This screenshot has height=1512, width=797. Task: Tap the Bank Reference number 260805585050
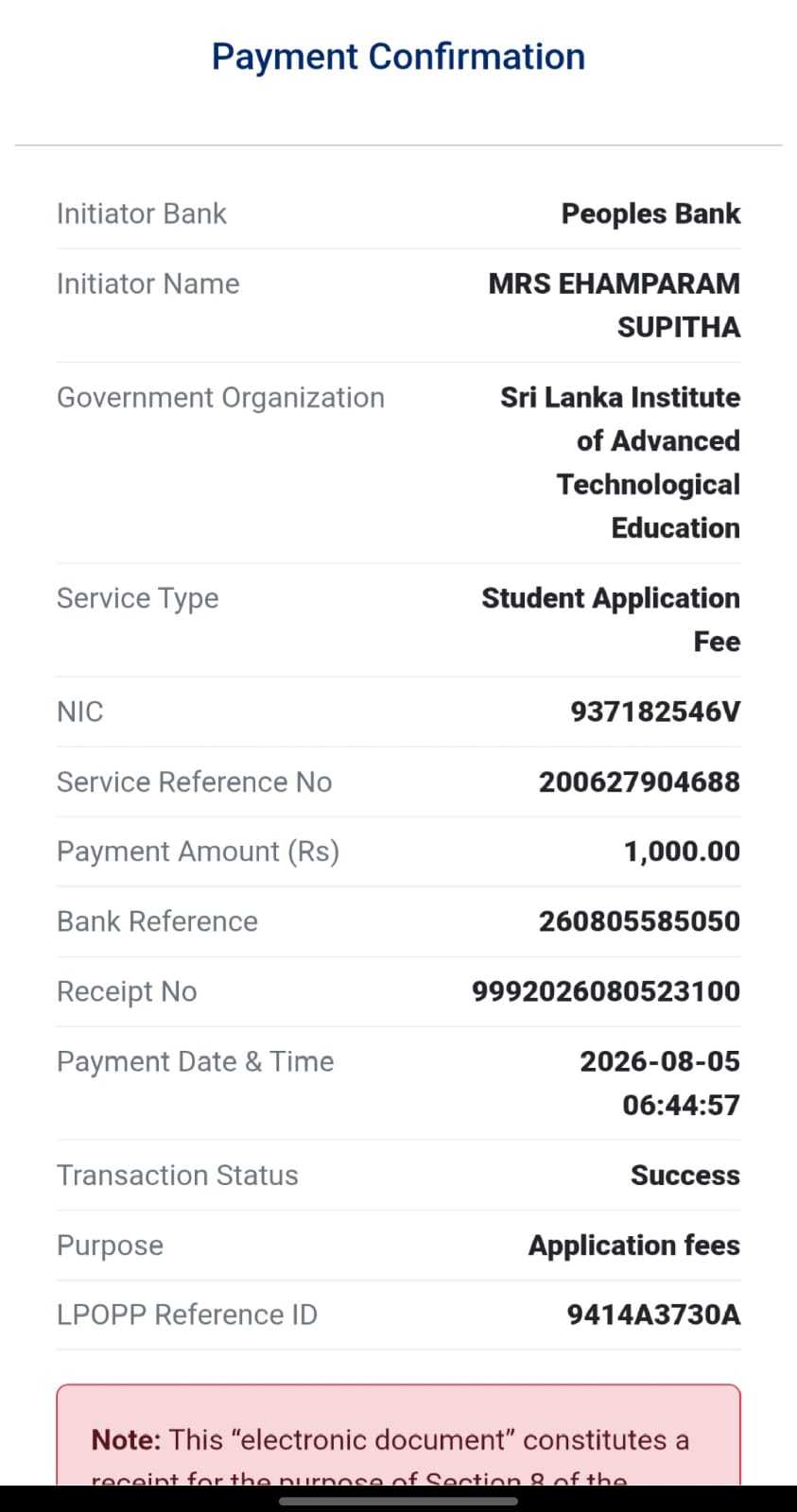coord(639,921)
